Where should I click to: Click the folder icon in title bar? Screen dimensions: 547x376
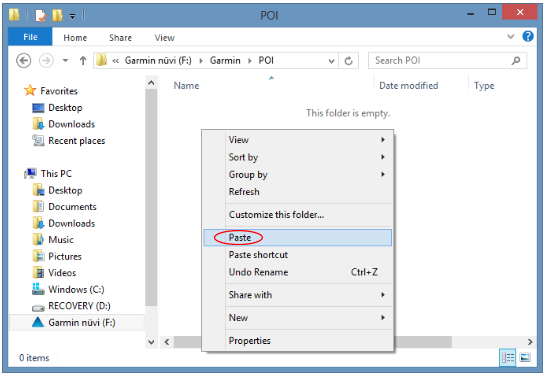click(x=14, y=15)
